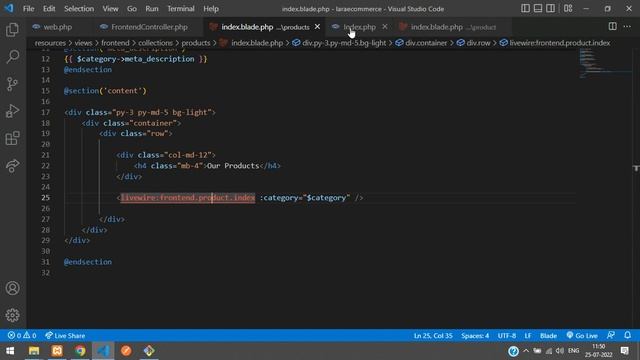
Task: Open File Explorer from taskbar
Action: coord(34,351)
